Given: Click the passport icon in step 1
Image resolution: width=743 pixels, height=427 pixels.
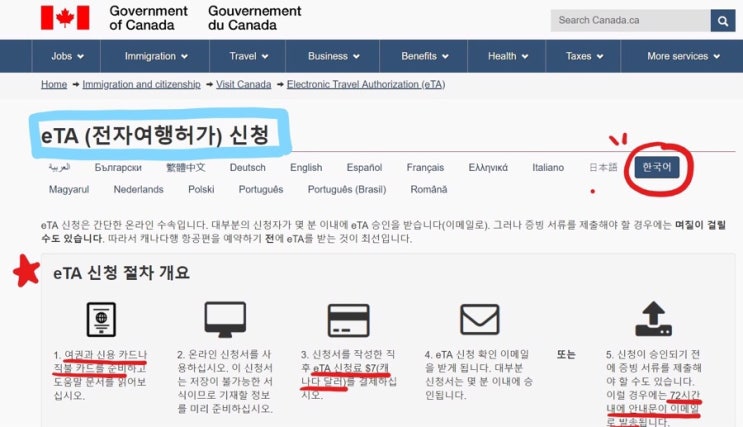Looking at the screenshot, I should click(x=101, y=319).
